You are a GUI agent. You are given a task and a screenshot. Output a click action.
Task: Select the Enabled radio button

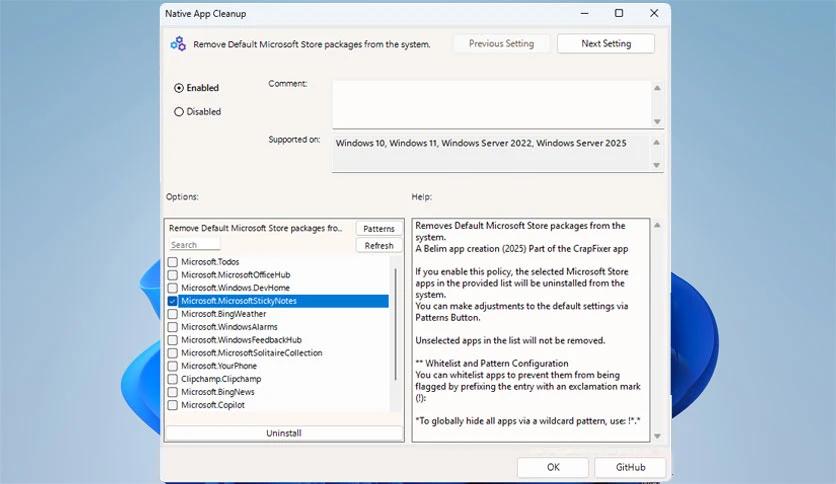pyautogui.click(x=179, y=88)
